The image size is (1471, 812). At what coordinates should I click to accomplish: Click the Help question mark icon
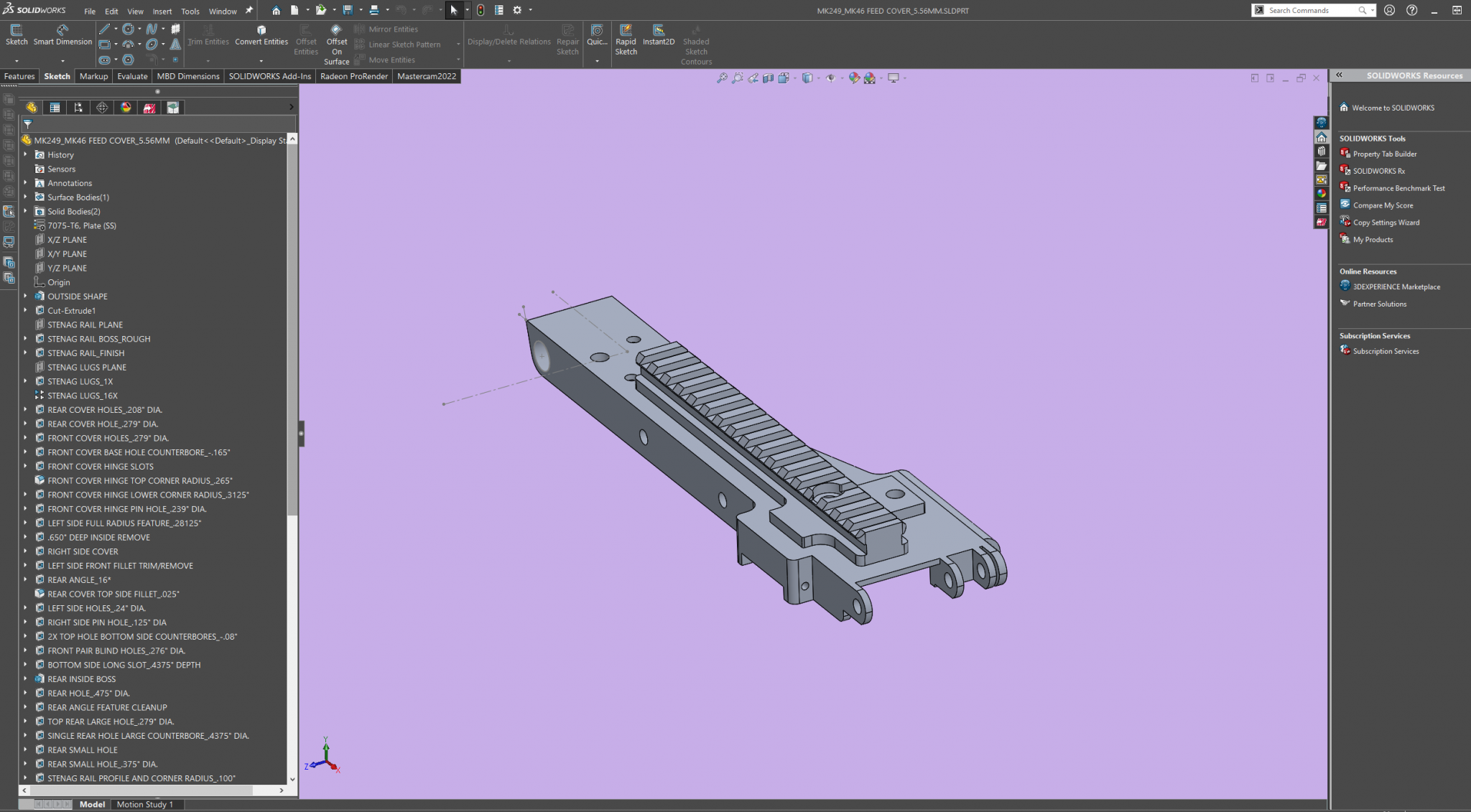pyautogui.click(x=1411, y=10)
